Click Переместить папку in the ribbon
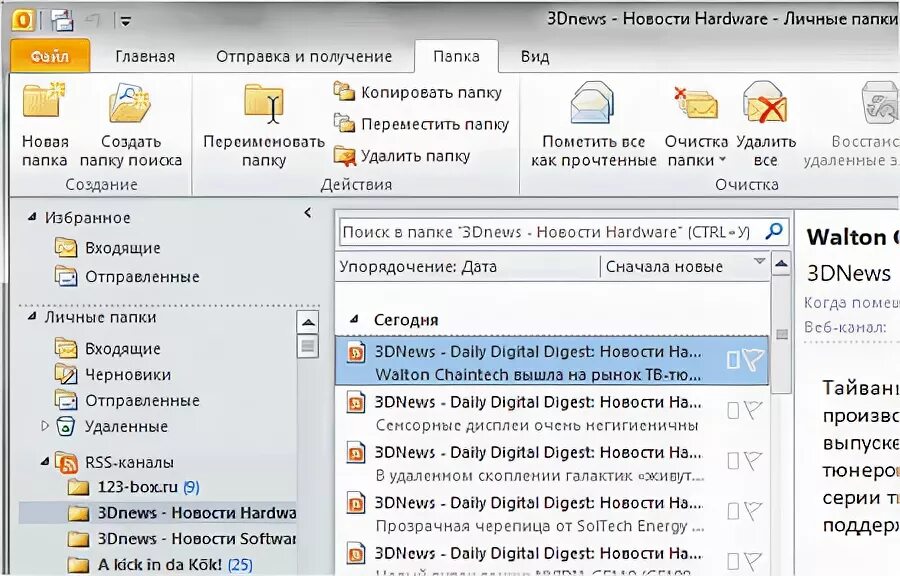 422,124
